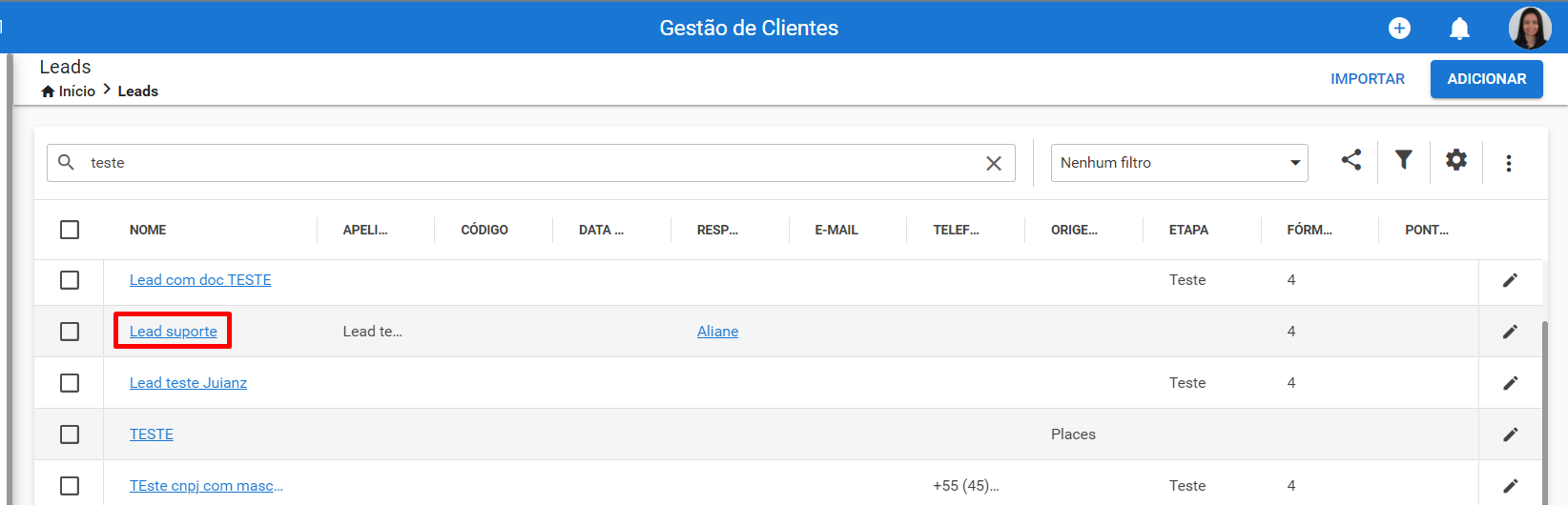Sort by the NOME column header
Image resolution: width=1568 pixels, height=505 pixels.
pyautogui.click(x=148, y=230)
